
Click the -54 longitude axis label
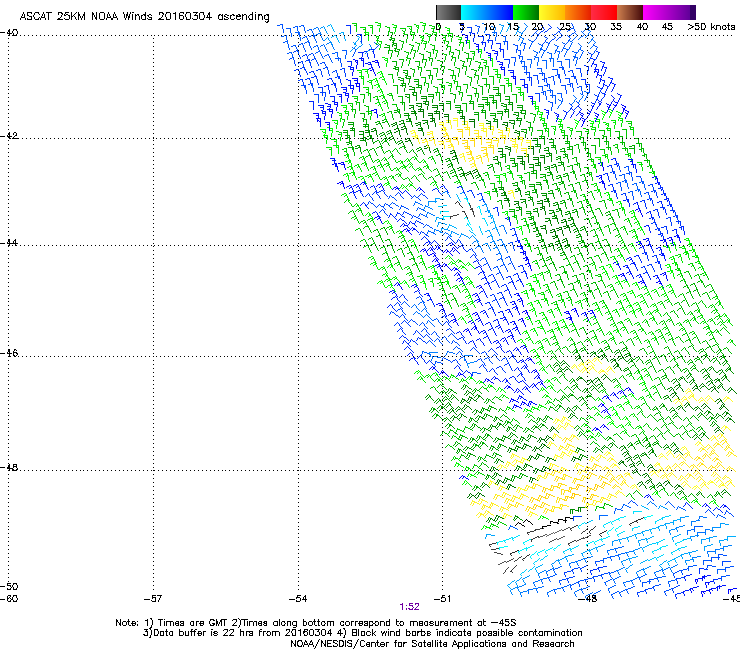tap(298, 599)
